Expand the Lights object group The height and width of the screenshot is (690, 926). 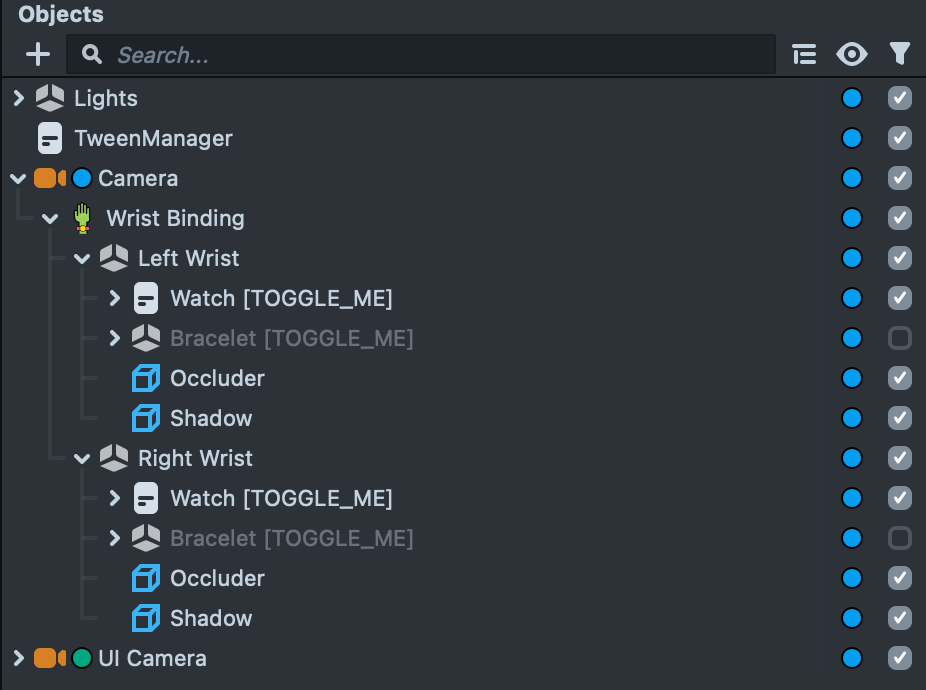pos(18,98)
